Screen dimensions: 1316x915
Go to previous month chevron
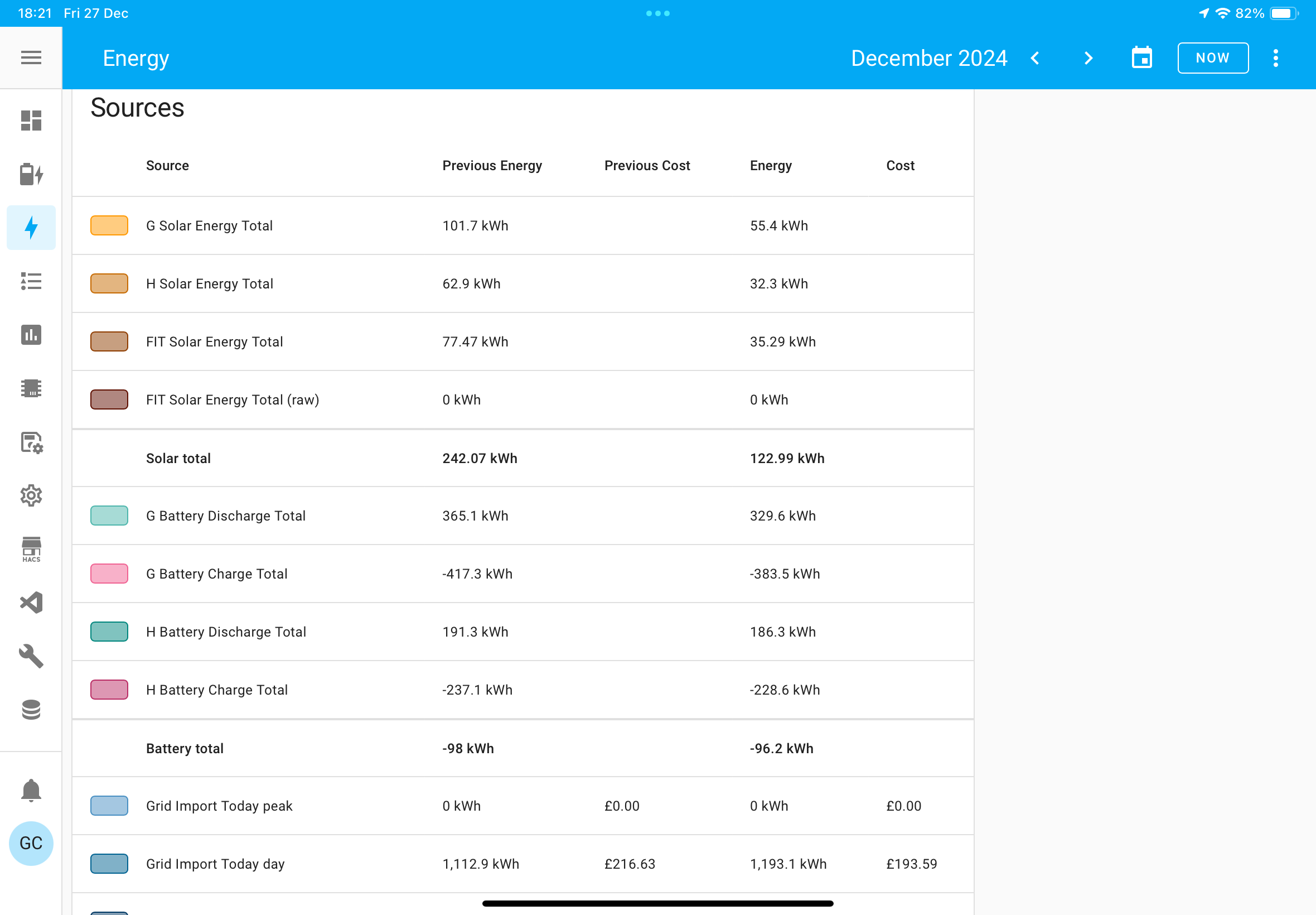pos(1035,58)
